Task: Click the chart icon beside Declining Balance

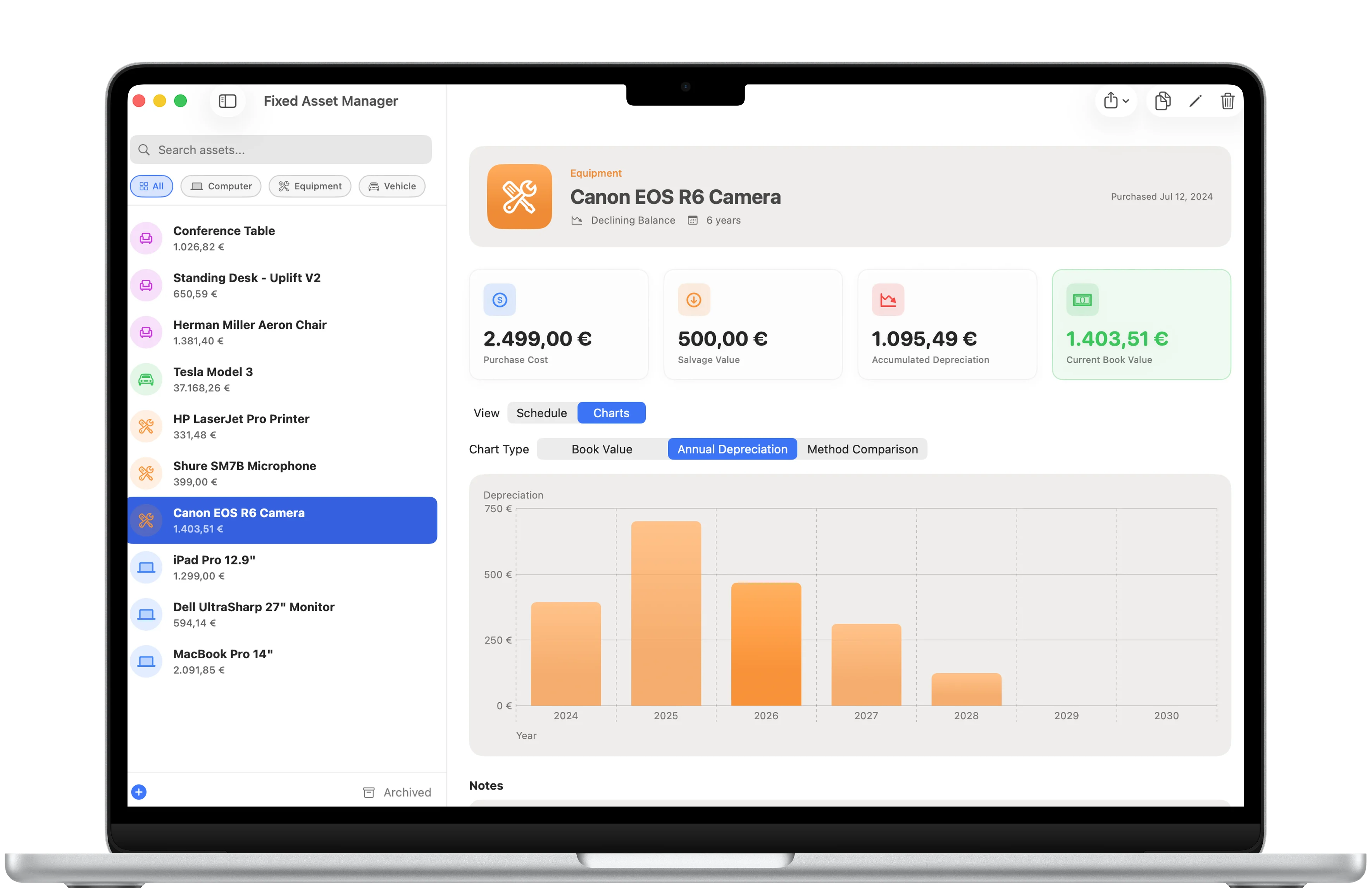Action: pos(576,220)
